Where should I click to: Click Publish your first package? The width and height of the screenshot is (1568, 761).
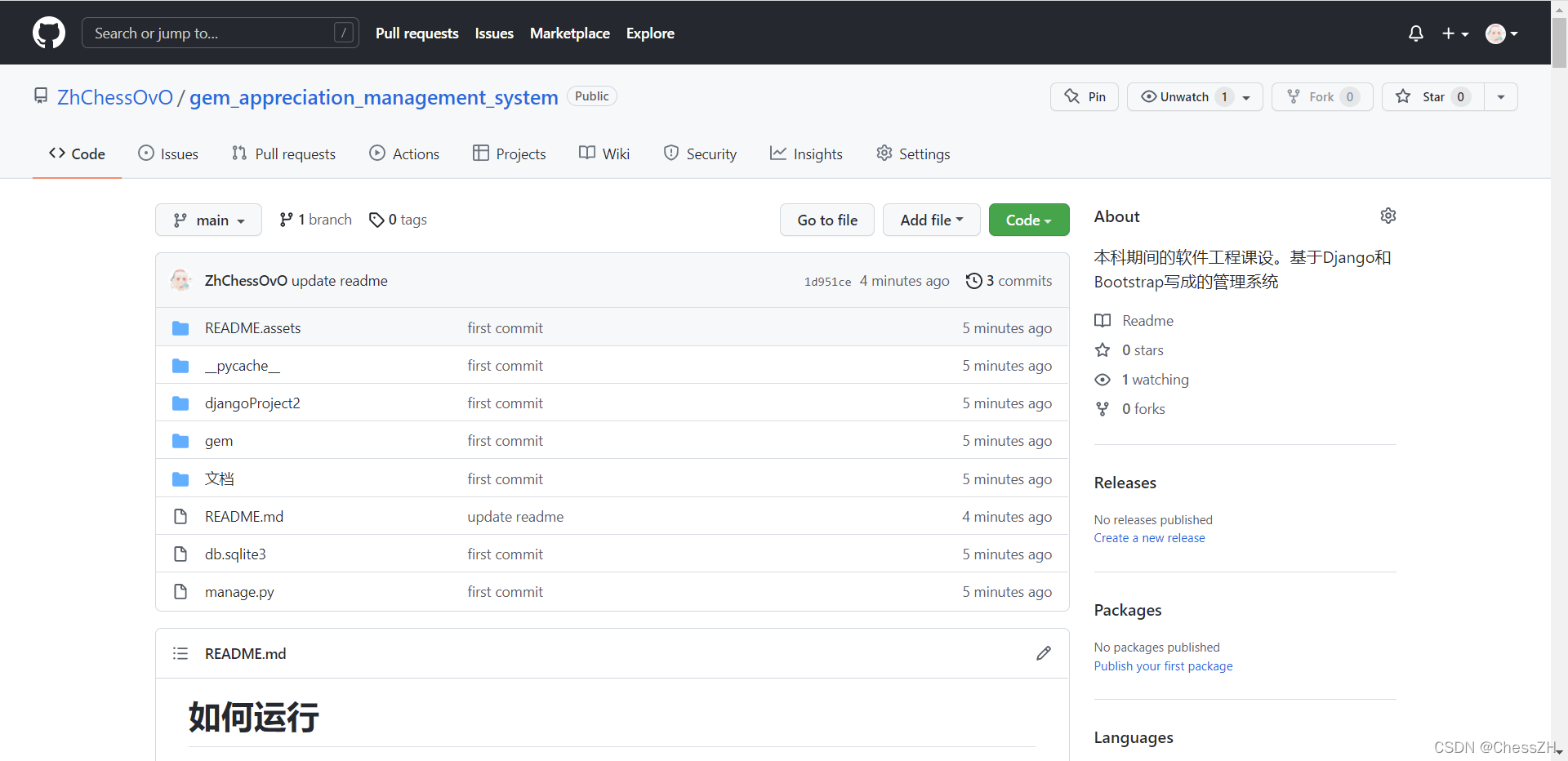1163,666
